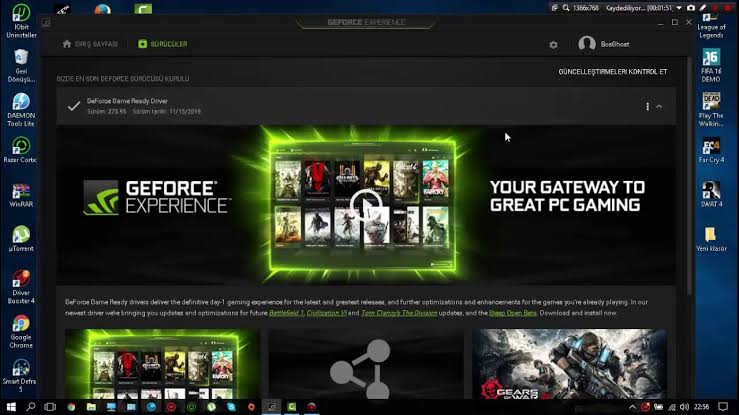Open the Civilization VI link
This screenshot has width=739, height=415.
[x=326, y=313]
